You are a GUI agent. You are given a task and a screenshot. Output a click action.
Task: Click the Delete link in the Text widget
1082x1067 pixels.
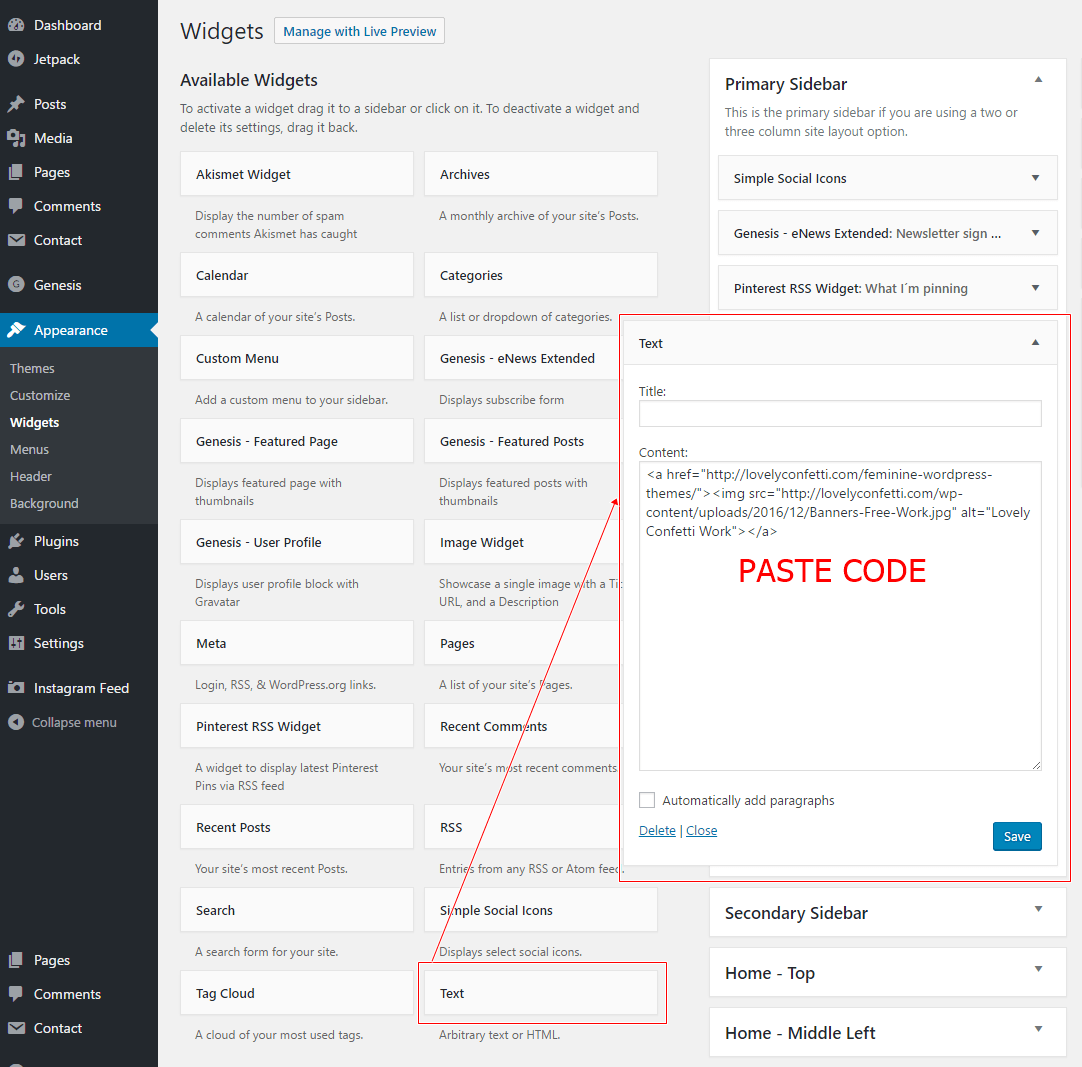click(x=657, y=830)
